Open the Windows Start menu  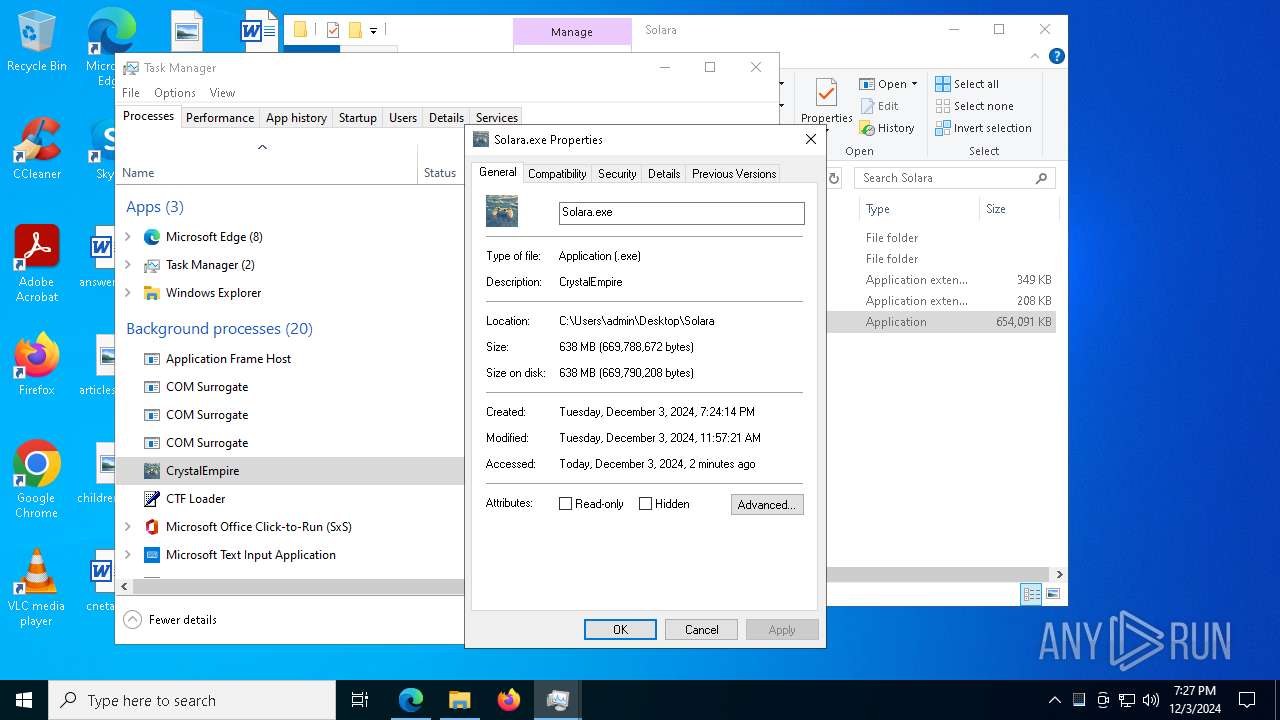[x=24, y=700]
